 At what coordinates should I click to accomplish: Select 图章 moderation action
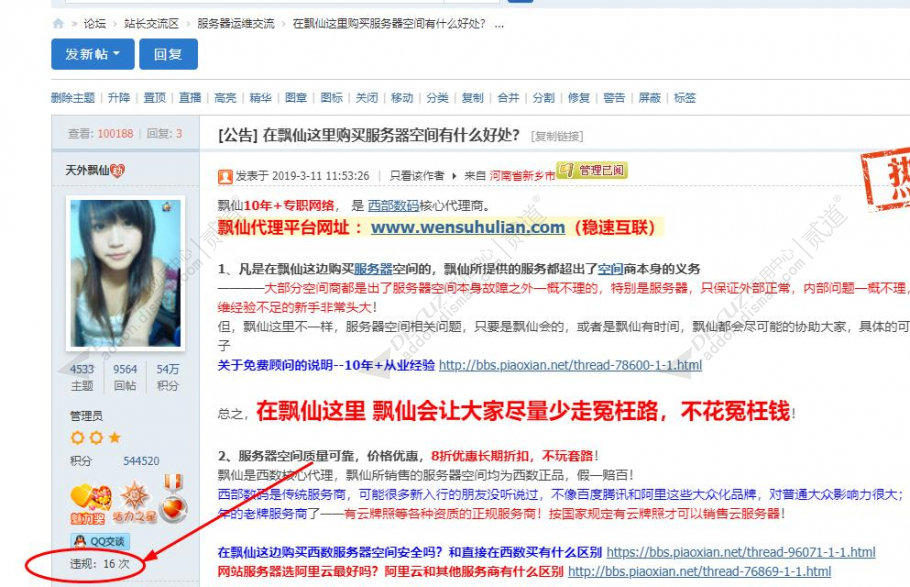pos(296,98)
